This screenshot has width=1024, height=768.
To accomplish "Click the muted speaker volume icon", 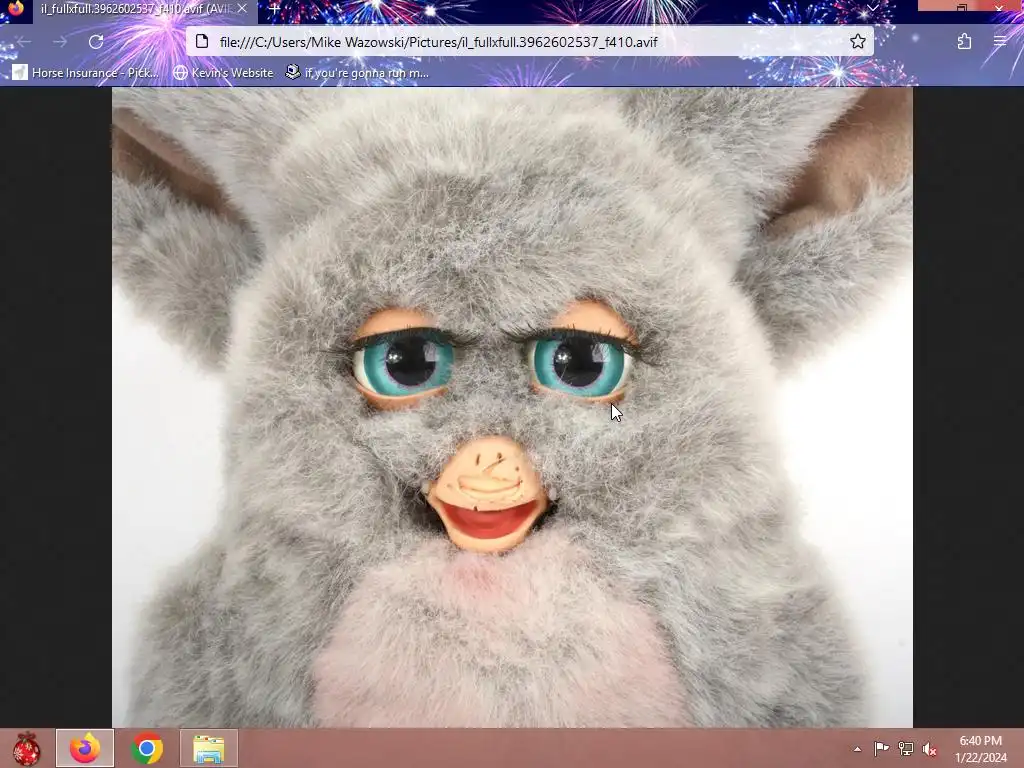I will (929, 749).
